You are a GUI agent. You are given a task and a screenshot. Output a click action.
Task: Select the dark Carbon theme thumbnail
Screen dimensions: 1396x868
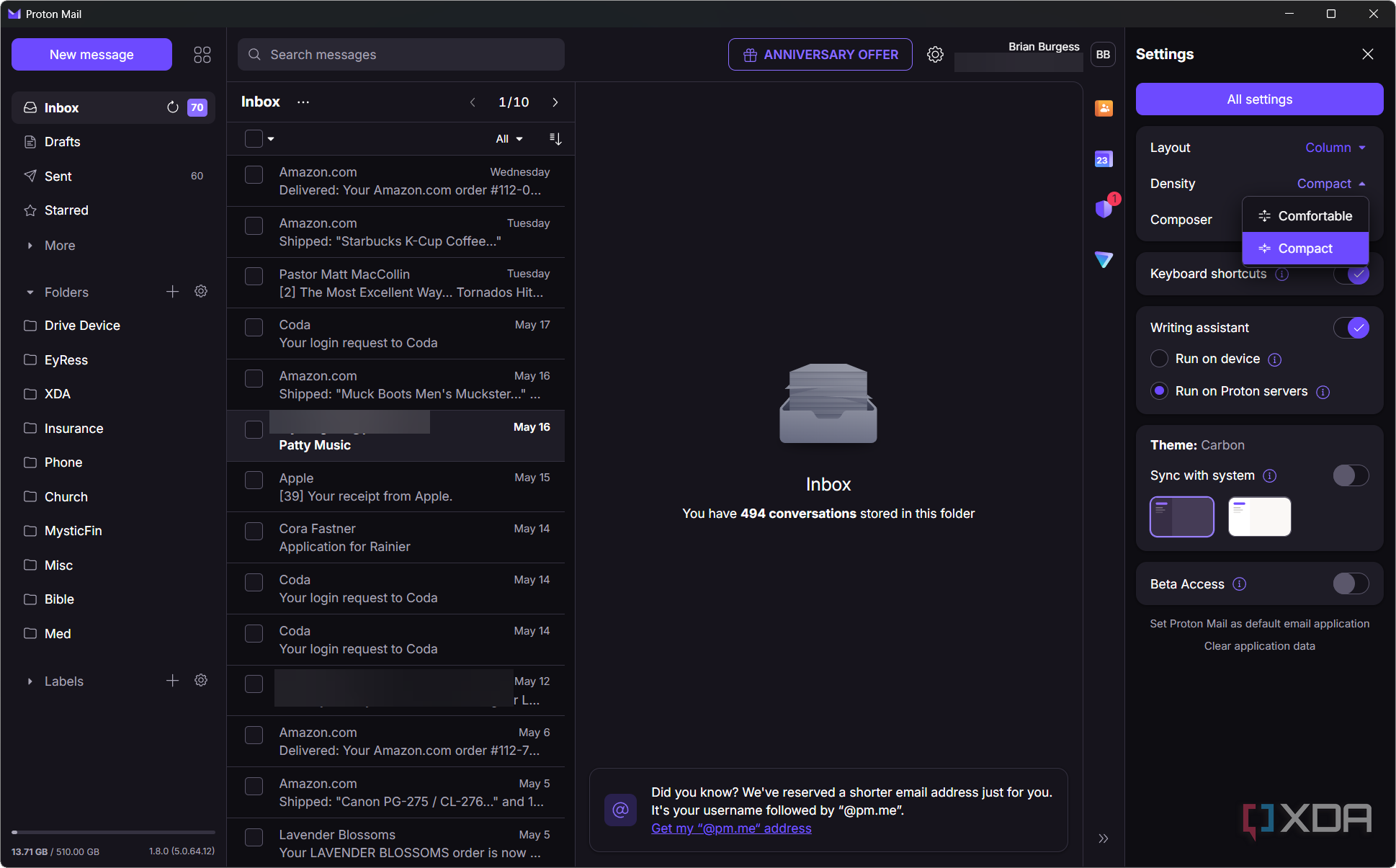tap(1181, 516)
